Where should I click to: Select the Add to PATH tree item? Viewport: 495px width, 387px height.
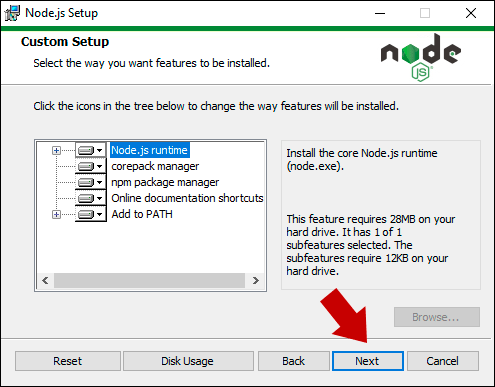coord(142,214)
